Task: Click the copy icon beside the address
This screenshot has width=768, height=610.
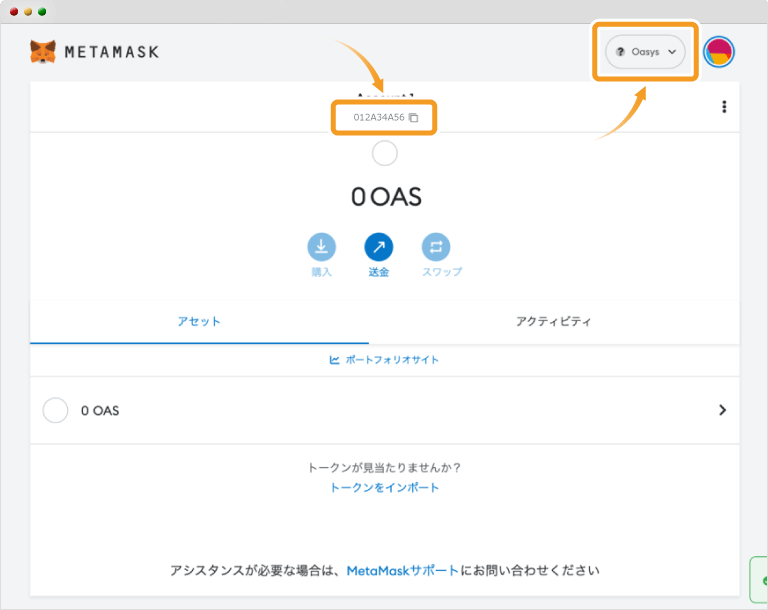Action: pyautogui.click(x=413, y=118)
